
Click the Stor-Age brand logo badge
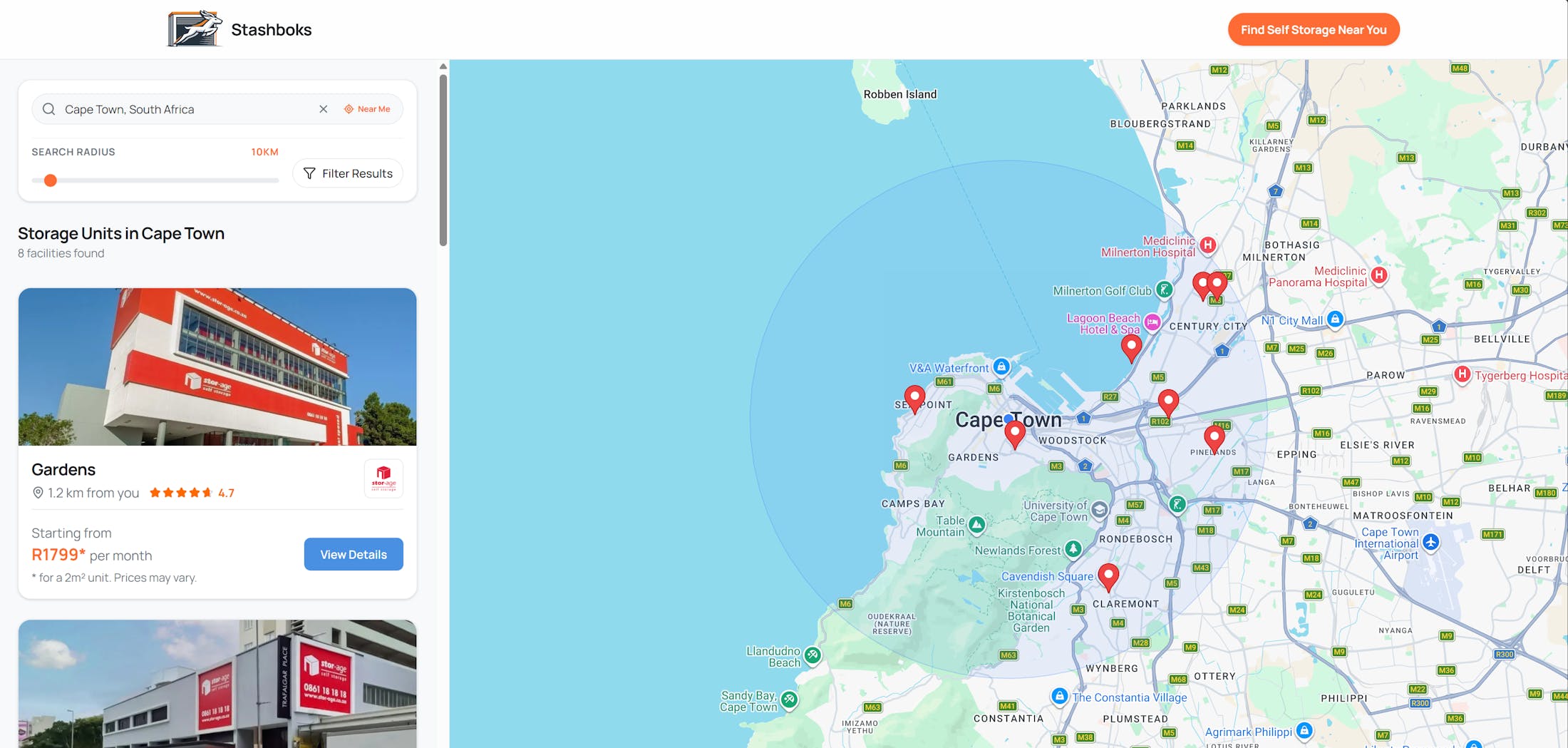(383, 478)
